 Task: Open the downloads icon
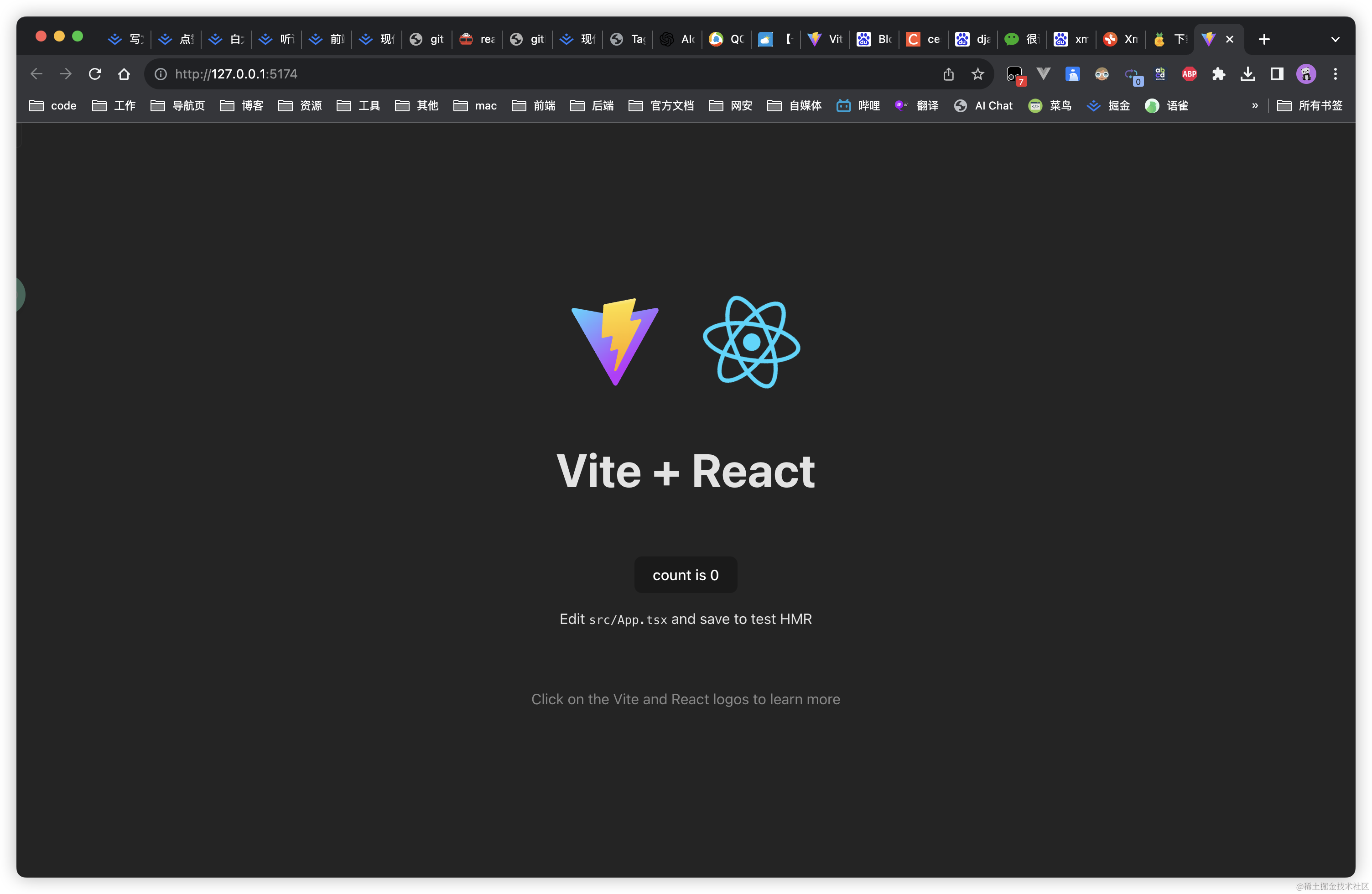[x=1247, y=74]
